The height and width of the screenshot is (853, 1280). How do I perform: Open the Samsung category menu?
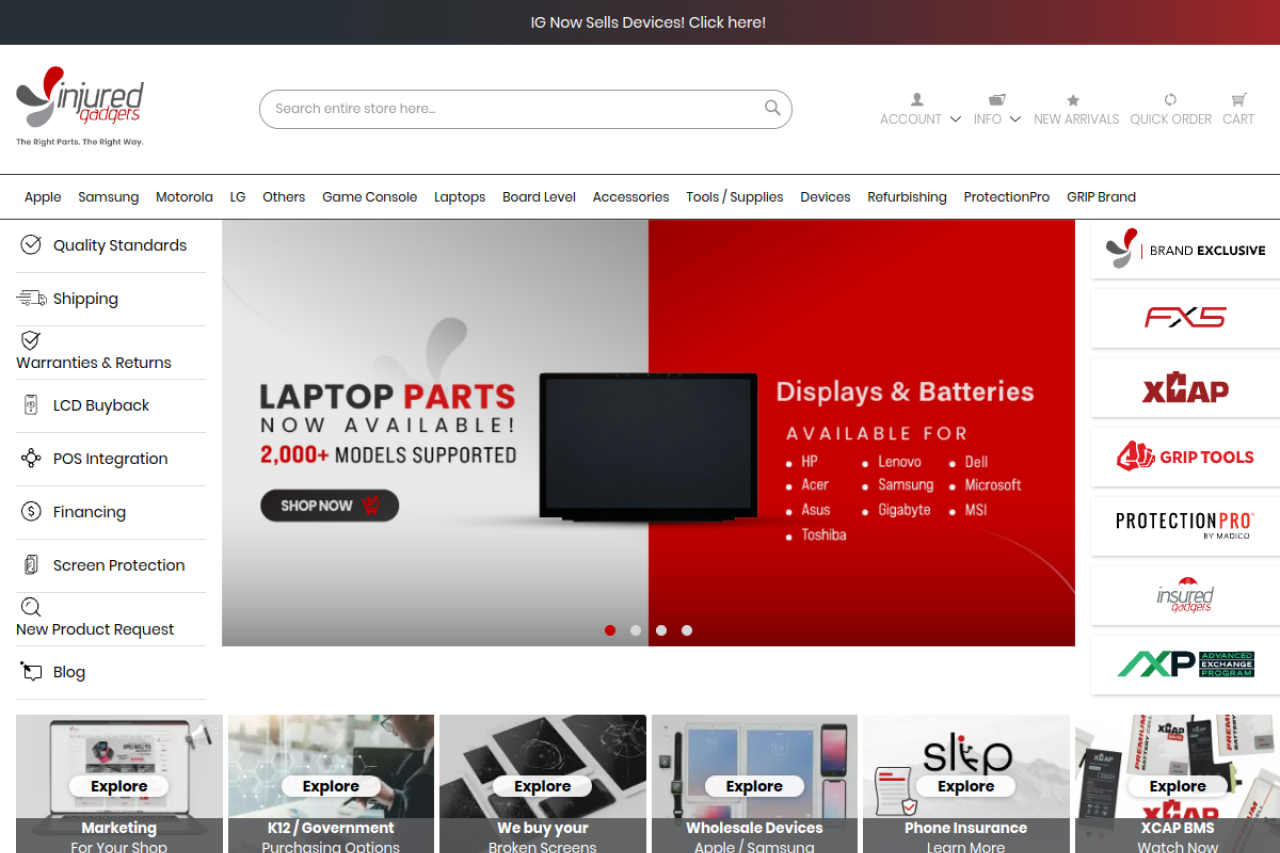pyautogui.click(x=109, y=197)
